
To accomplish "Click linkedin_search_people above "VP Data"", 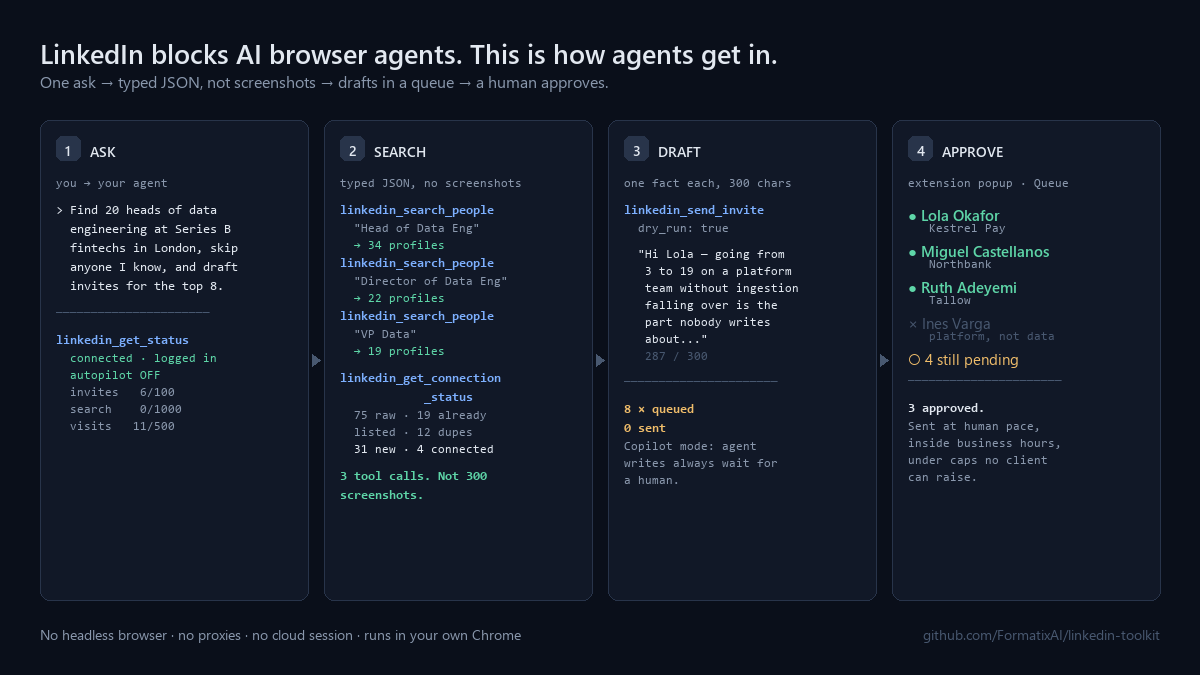I will [417, 316].
